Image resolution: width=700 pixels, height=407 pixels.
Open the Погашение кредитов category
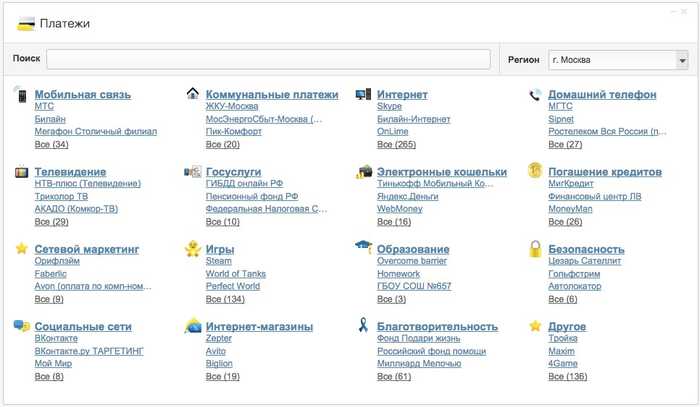coord(605,172)
